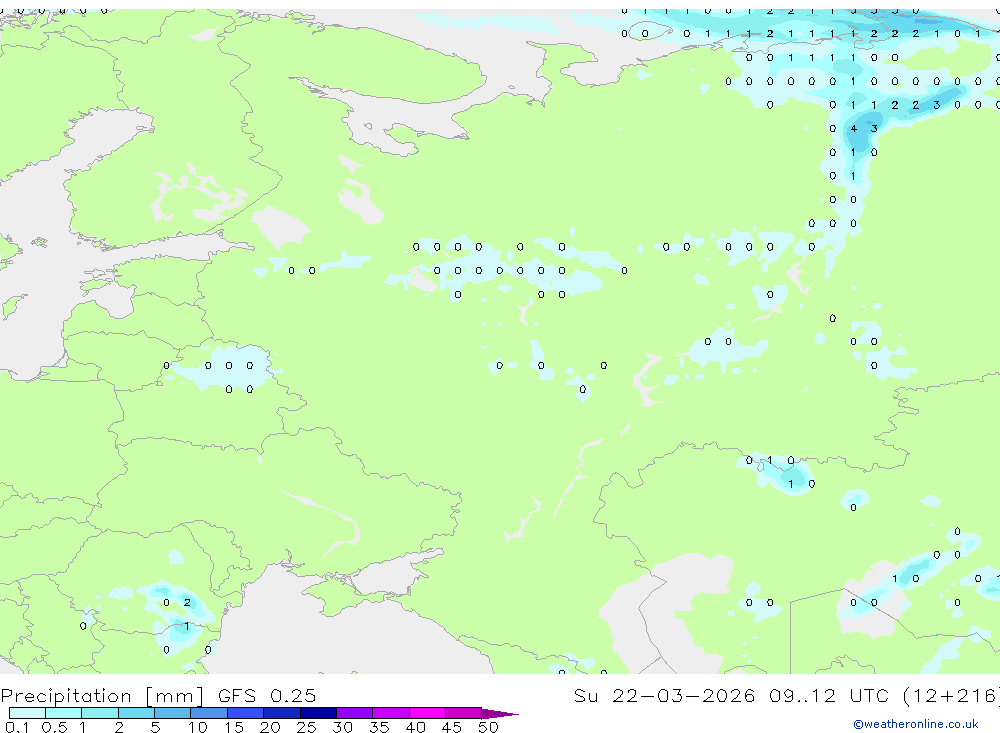
Task: Click the '09..12 UTC' time label
Action: (829, 695)
